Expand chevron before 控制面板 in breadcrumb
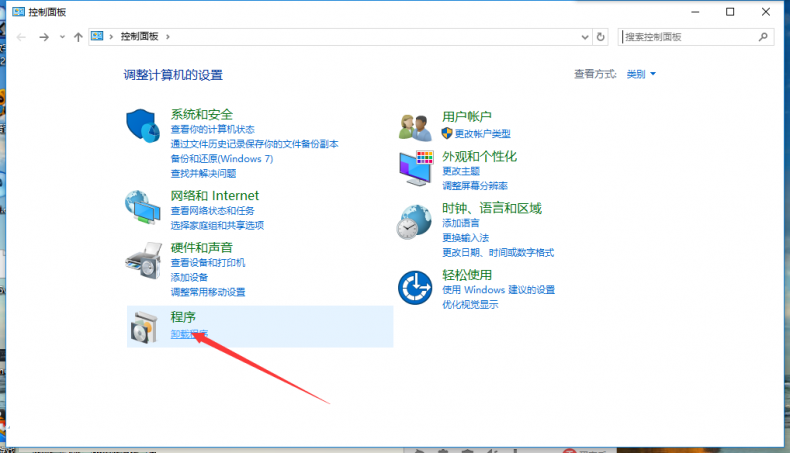This screenshot has width=790, height=453. [x=111, y=36]
